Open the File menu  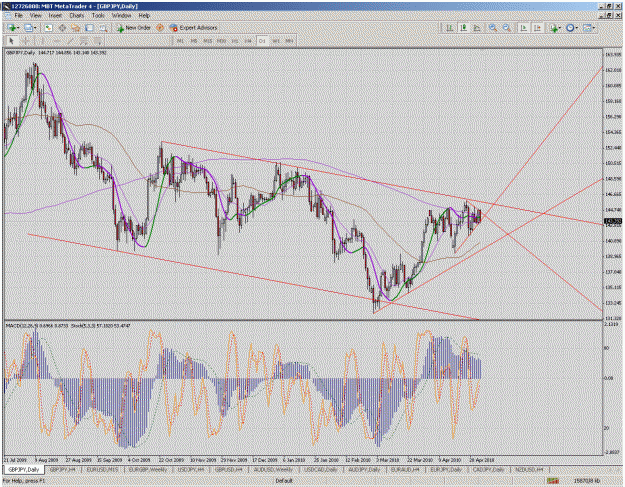(18, 16)
